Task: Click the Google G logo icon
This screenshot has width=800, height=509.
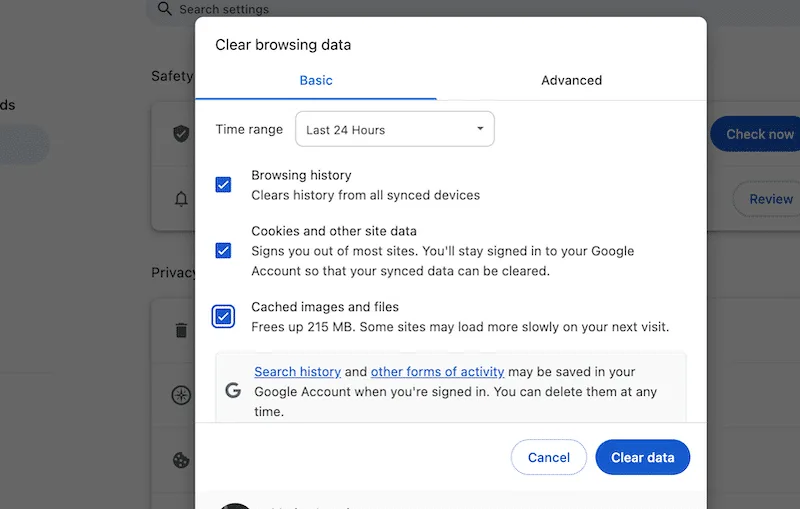Action: point(233,391)
